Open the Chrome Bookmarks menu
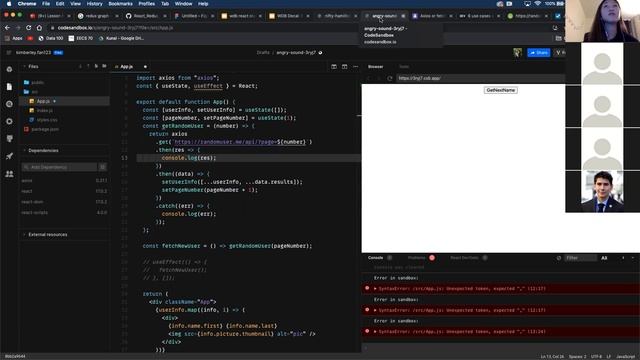Screen dimensions: 640x360 [120, 4]
